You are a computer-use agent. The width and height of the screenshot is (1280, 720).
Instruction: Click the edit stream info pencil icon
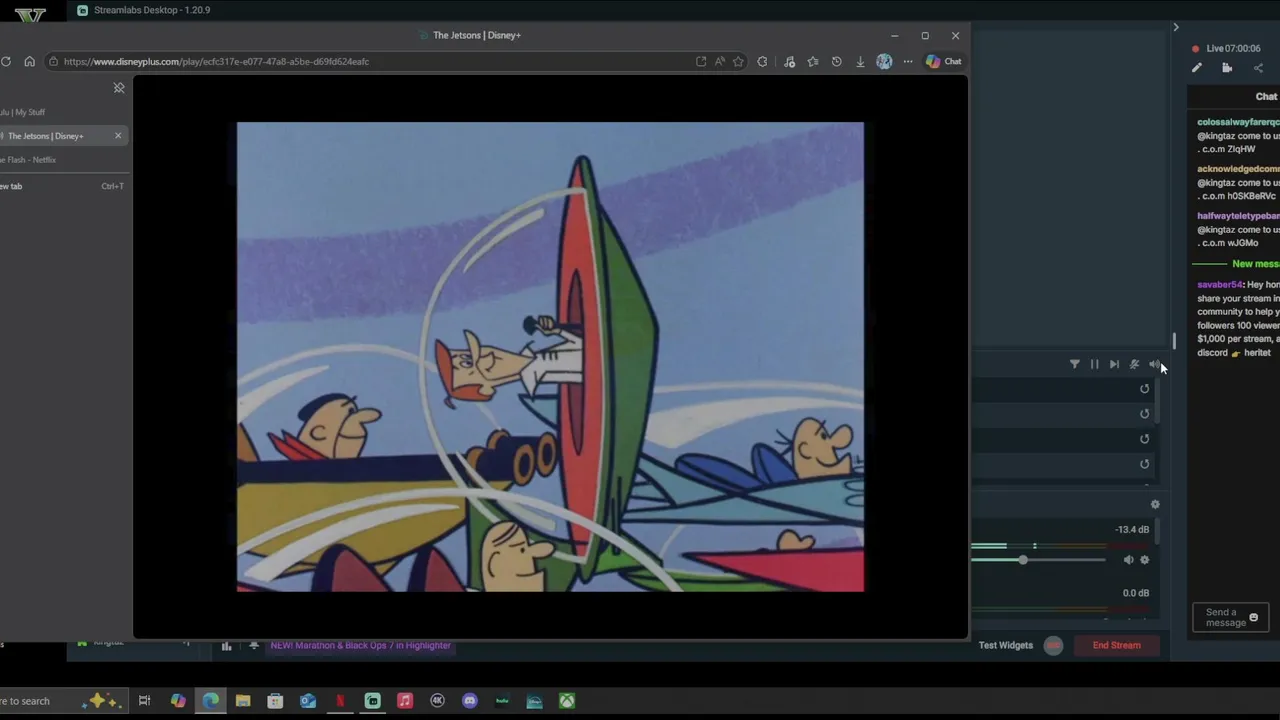(x=1196, y=68)
